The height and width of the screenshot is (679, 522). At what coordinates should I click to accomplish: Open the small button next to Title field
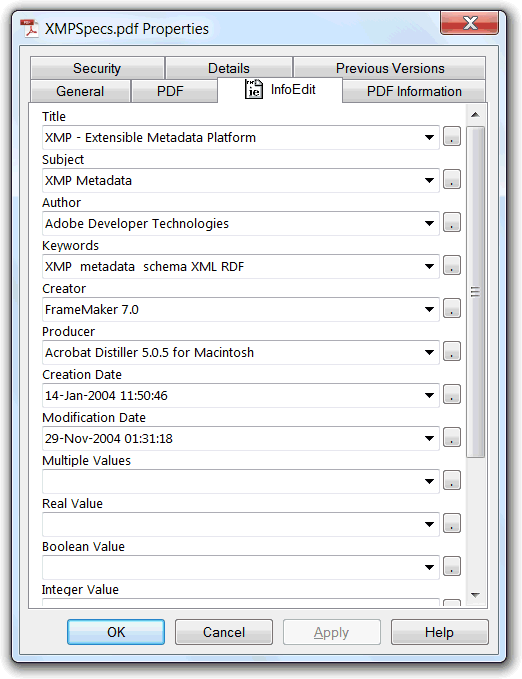[x=451, y=137]
